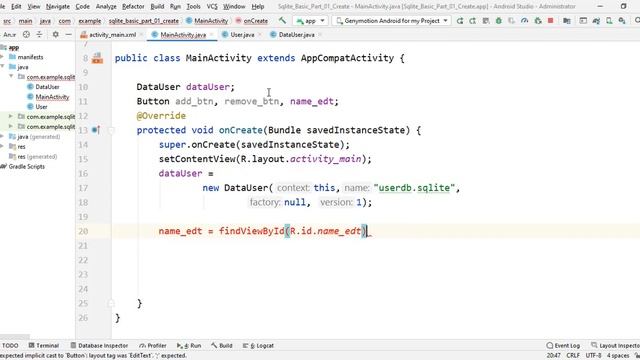Click the Make Project hammer icon

[282, 20]
